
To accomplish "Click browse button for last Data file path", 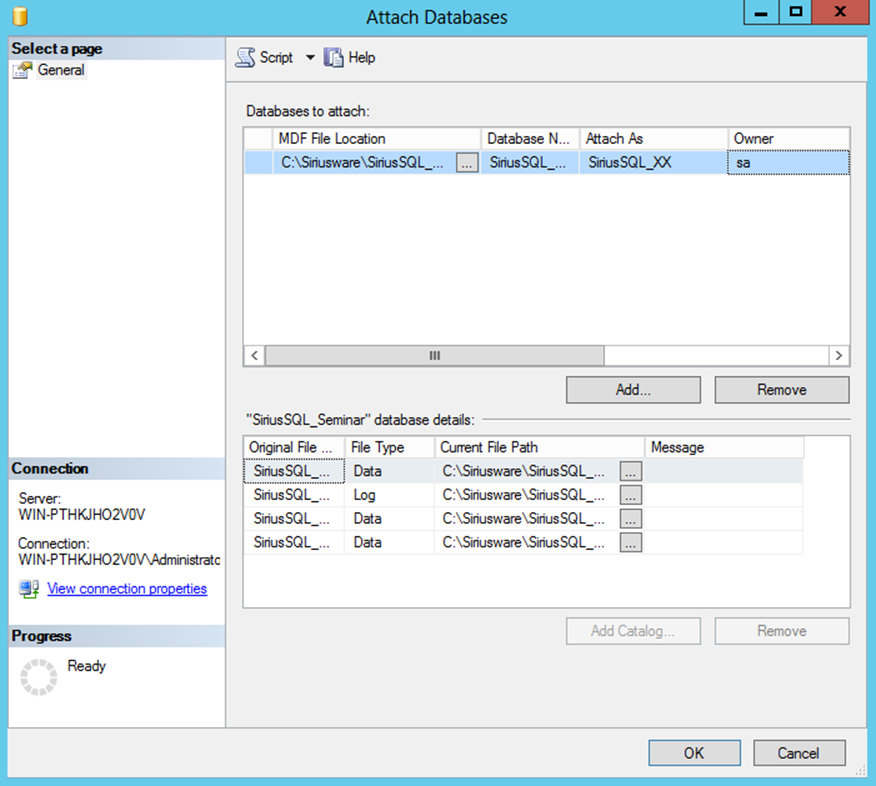I will [x=631, y=543].
